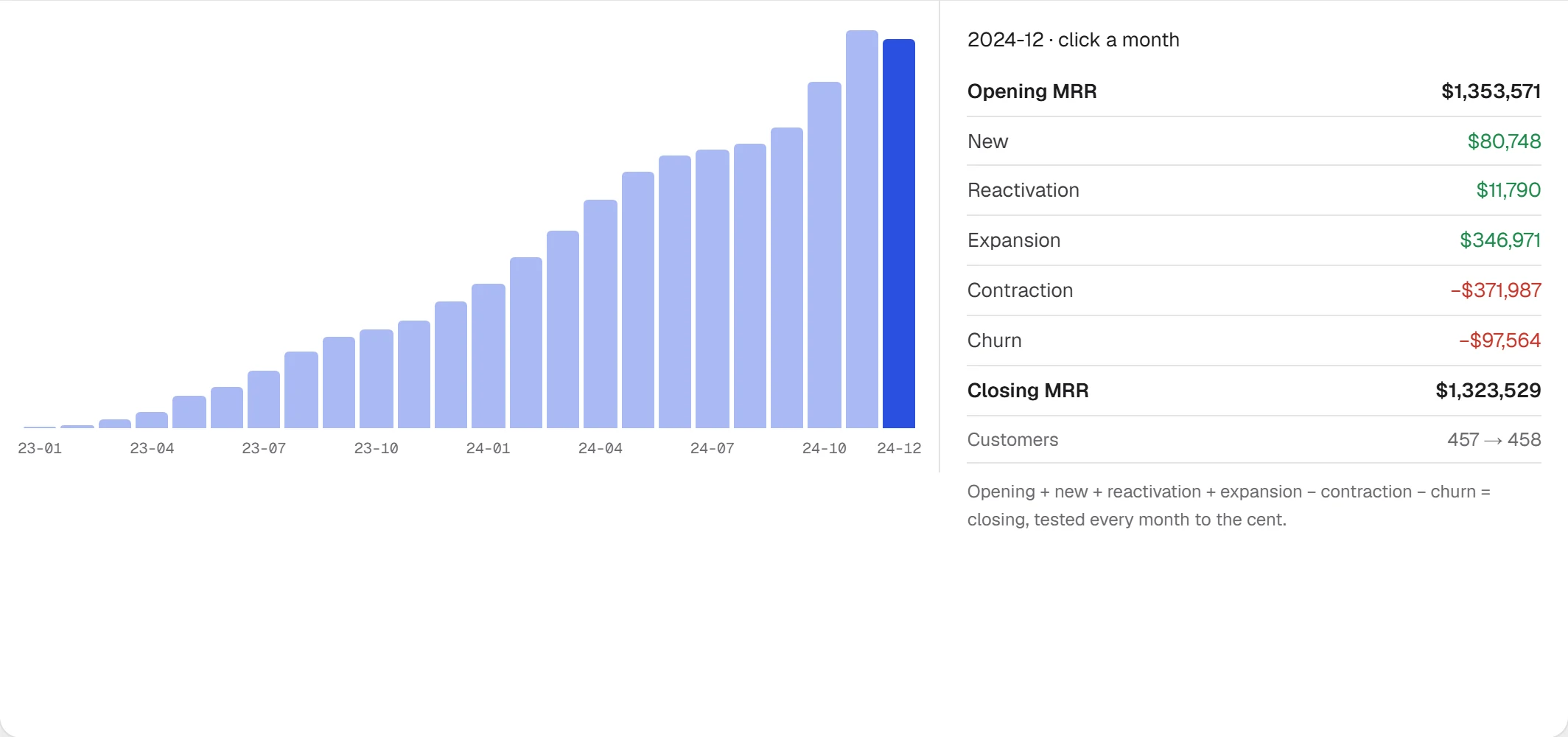Click the Churn value −$97,564
This screenshot has width=1568, height=737.
pos(1499,340)
